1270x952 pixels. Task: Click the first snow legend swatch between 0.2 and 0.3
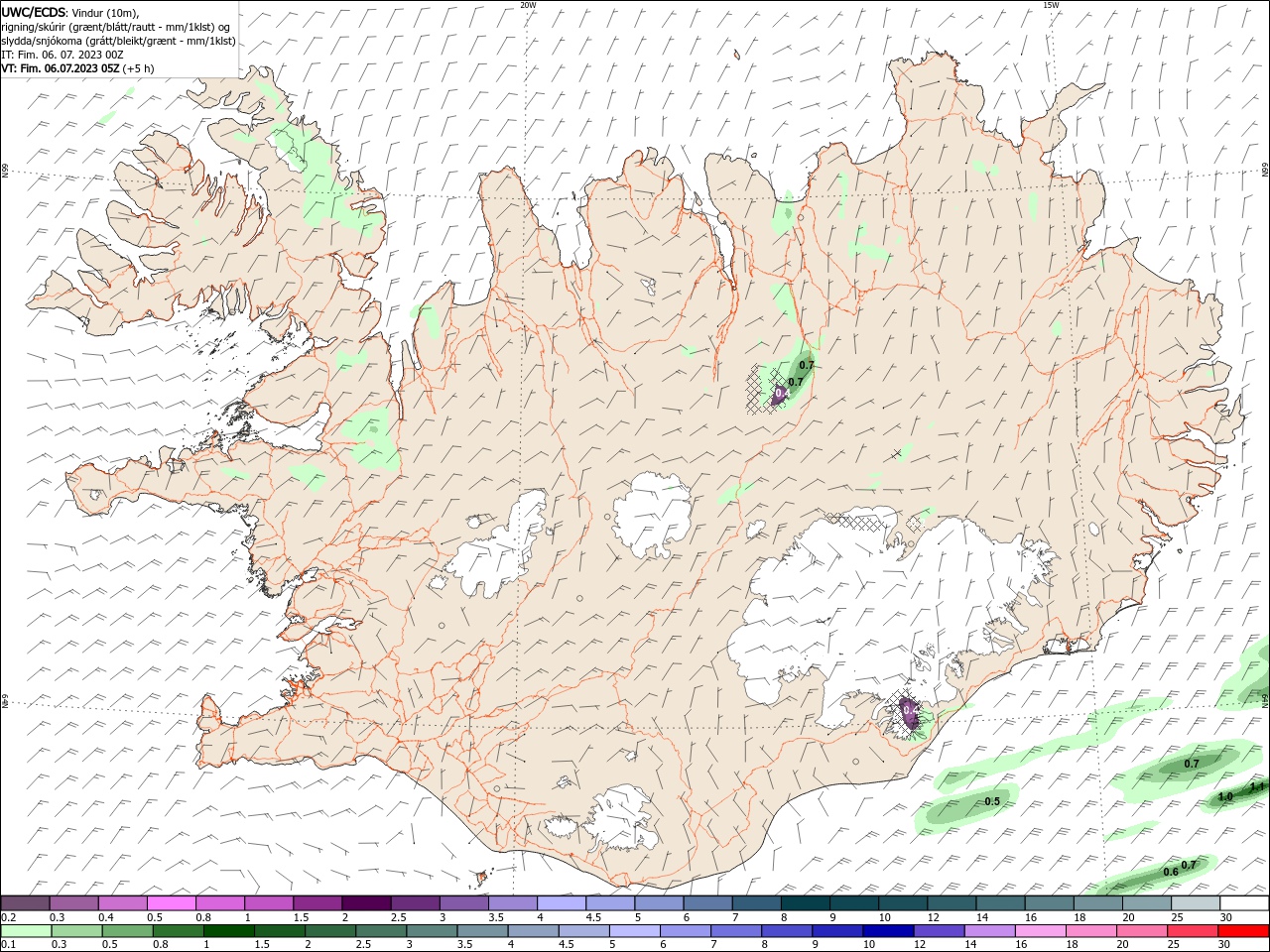pyautogui.click(x=25, y=903)
